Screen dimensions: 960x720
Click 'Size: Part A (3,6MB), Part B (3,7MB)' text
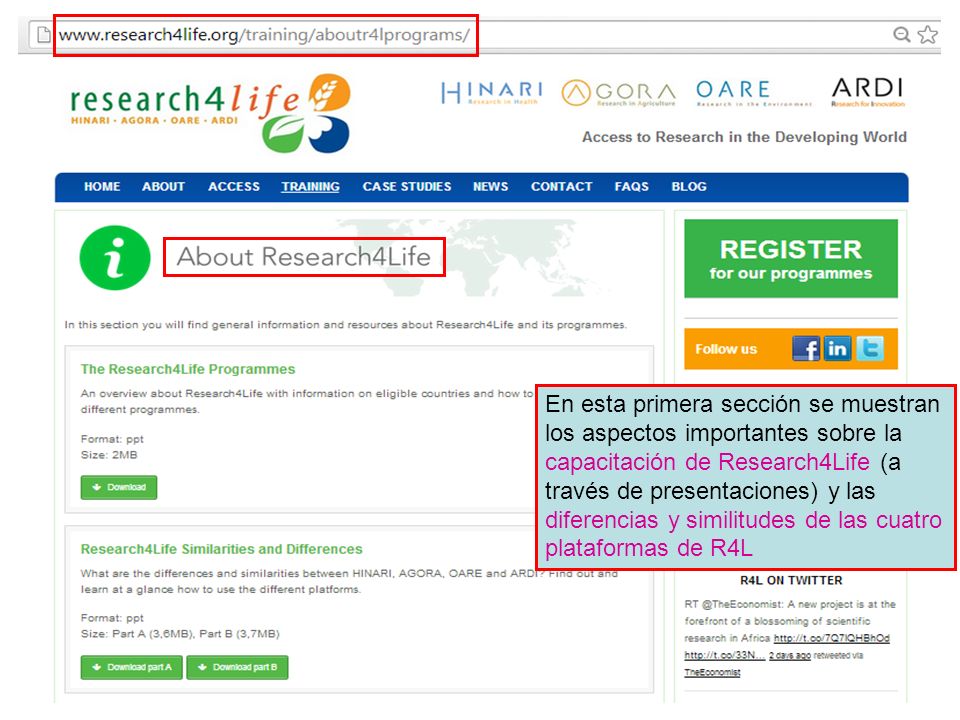(x=180, y=634)
